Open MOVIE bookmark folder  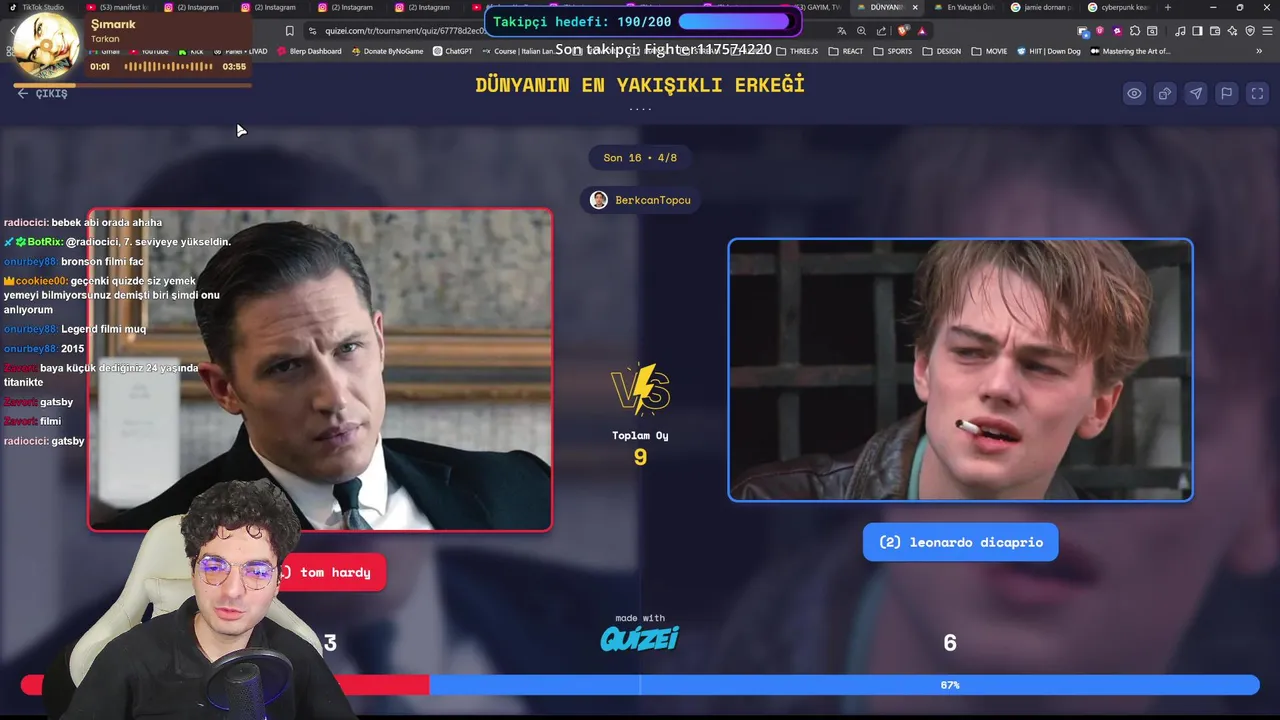[988, 51]
